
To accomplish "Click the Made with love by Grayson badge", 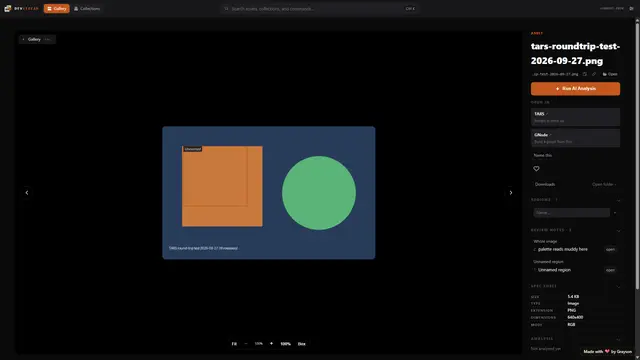I will [607, 351].
